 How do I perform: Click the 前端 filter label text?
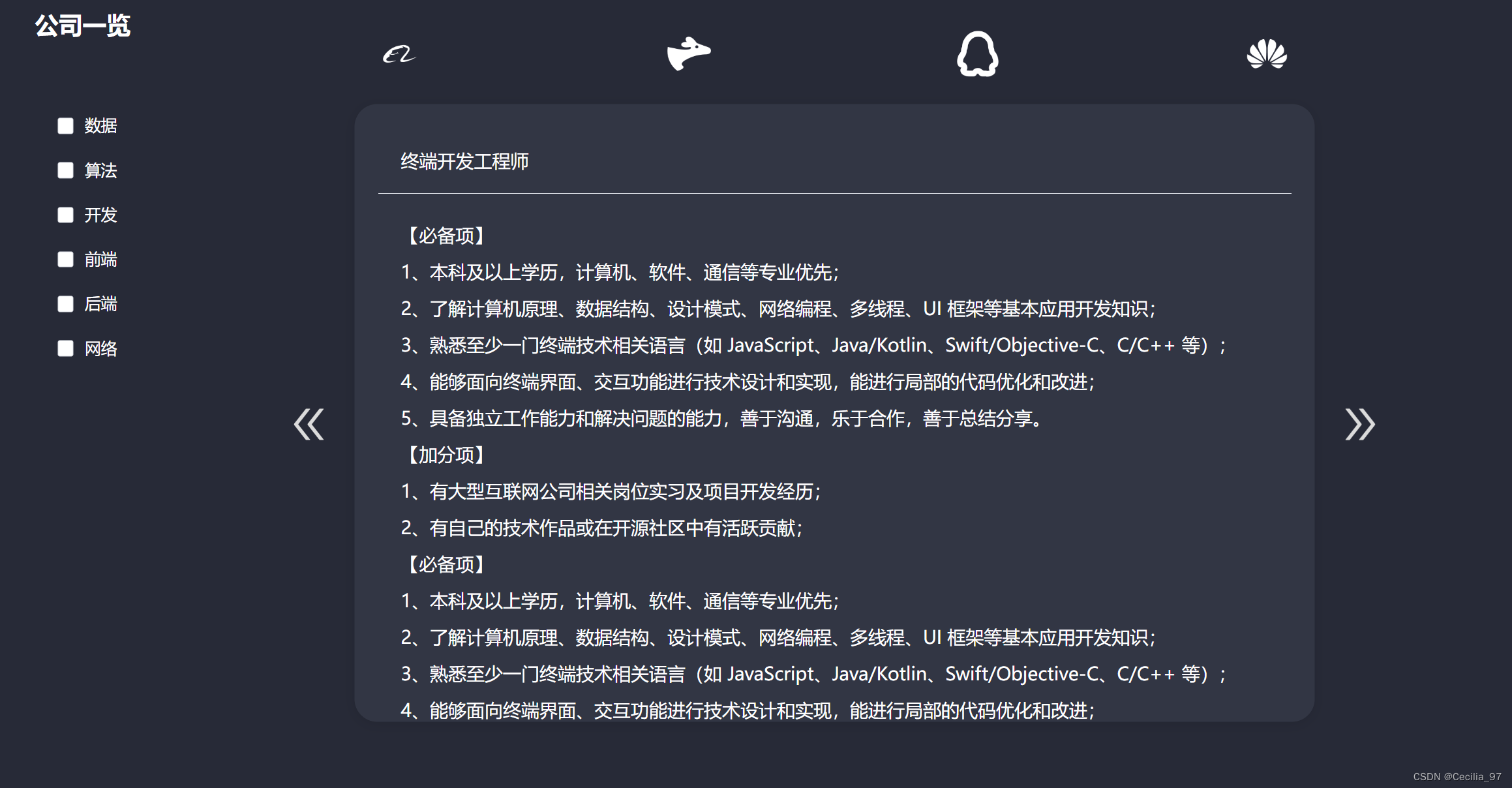click(100, 260)
